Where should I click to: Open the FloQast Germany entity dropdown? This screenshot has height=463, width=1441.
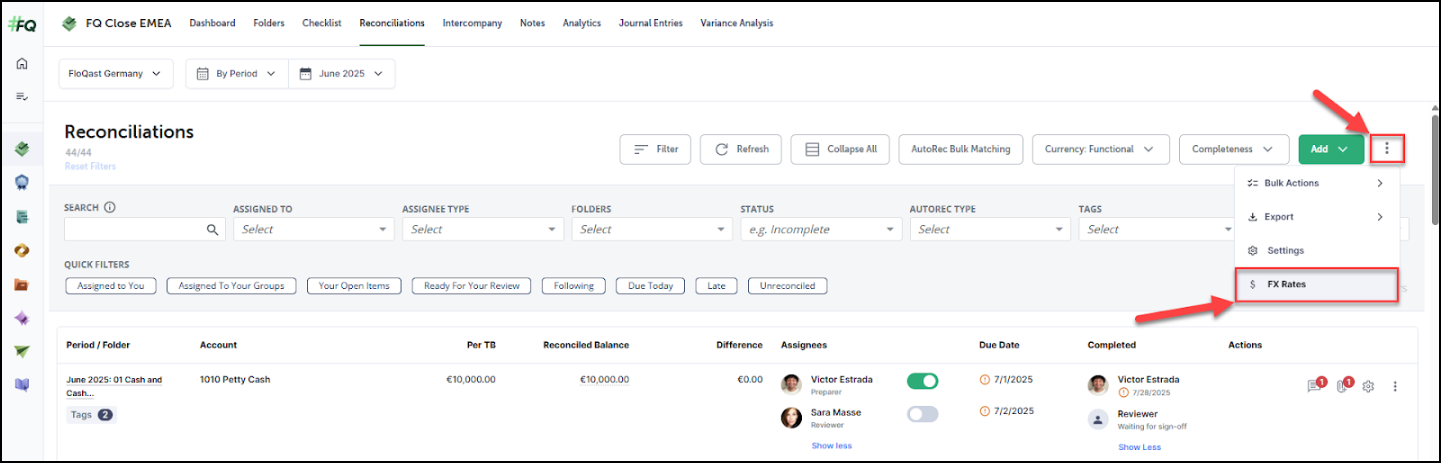tap(116, 74)
